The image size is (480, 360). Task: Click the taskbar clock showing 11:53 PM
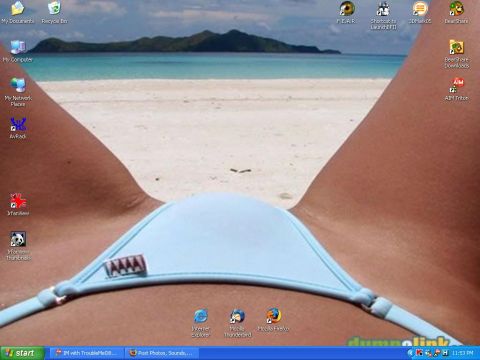click(463, 353)
